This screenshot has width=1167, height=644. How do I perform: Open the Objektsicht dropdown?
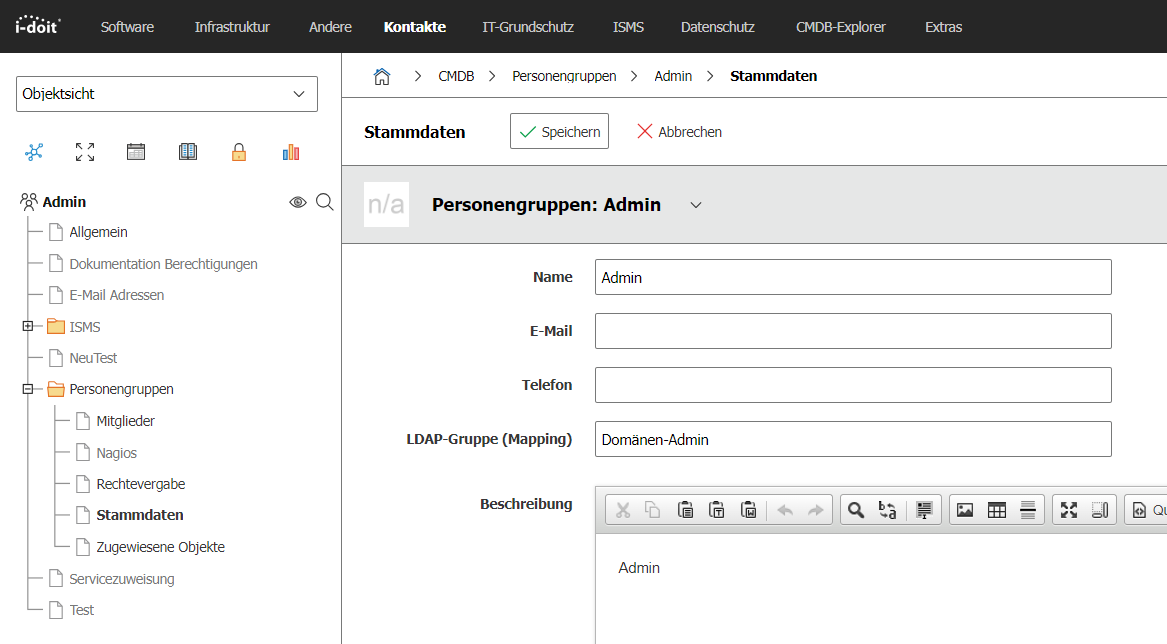pyautogui.click(x=167, y=94)
